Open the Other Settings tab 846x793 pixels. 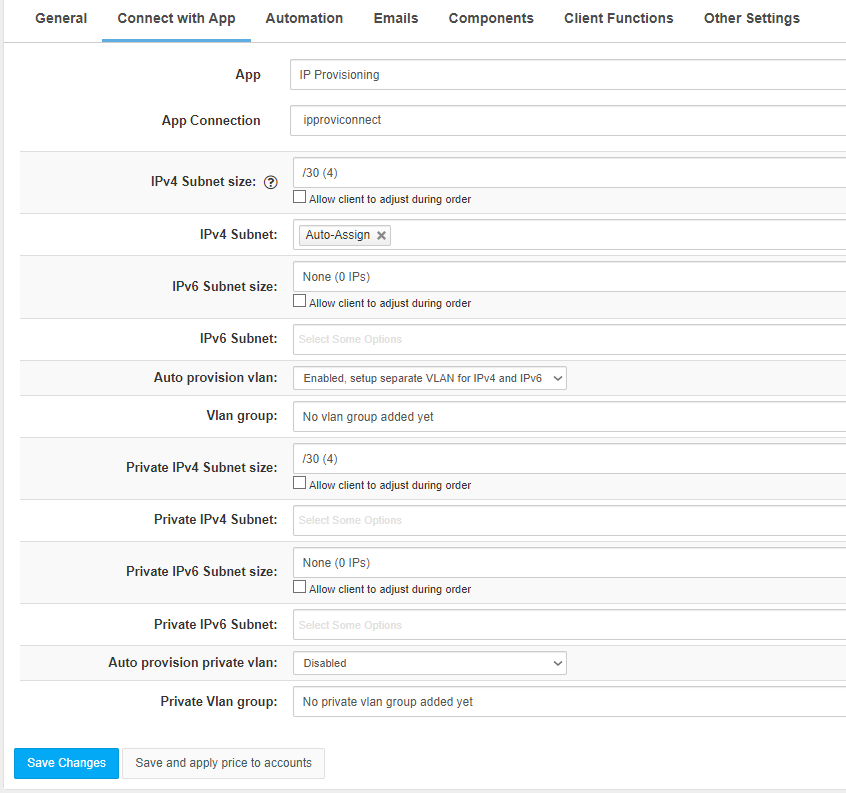[x=751, y=19]
